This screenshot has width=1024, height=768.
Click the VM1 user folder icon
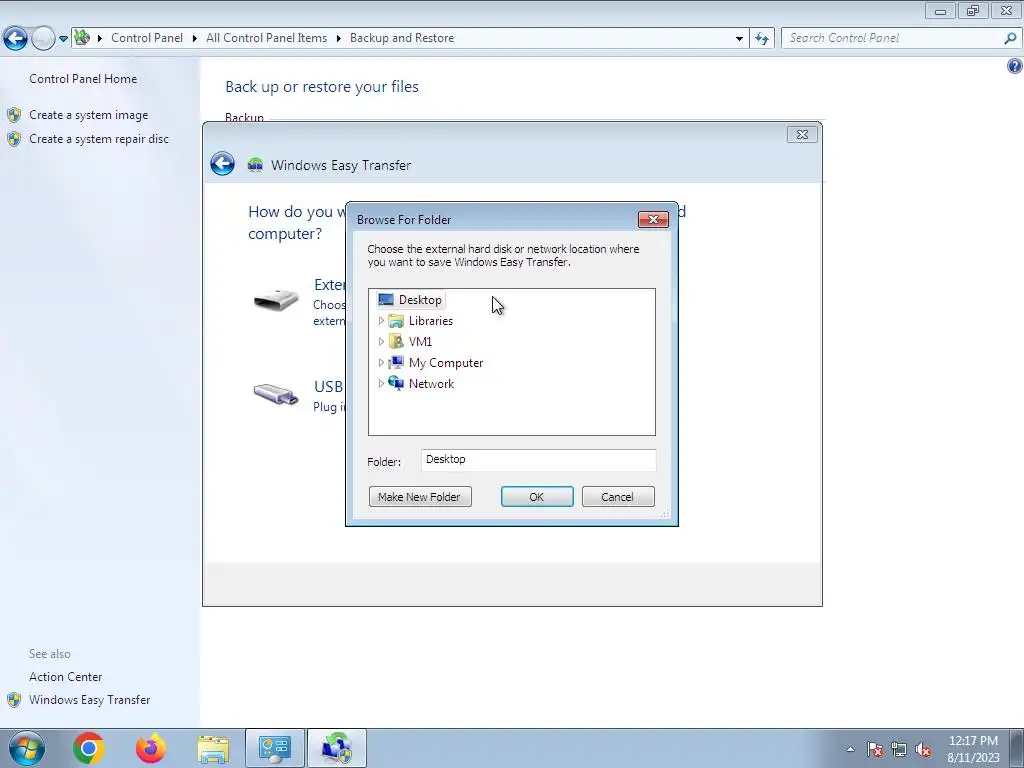396,342
